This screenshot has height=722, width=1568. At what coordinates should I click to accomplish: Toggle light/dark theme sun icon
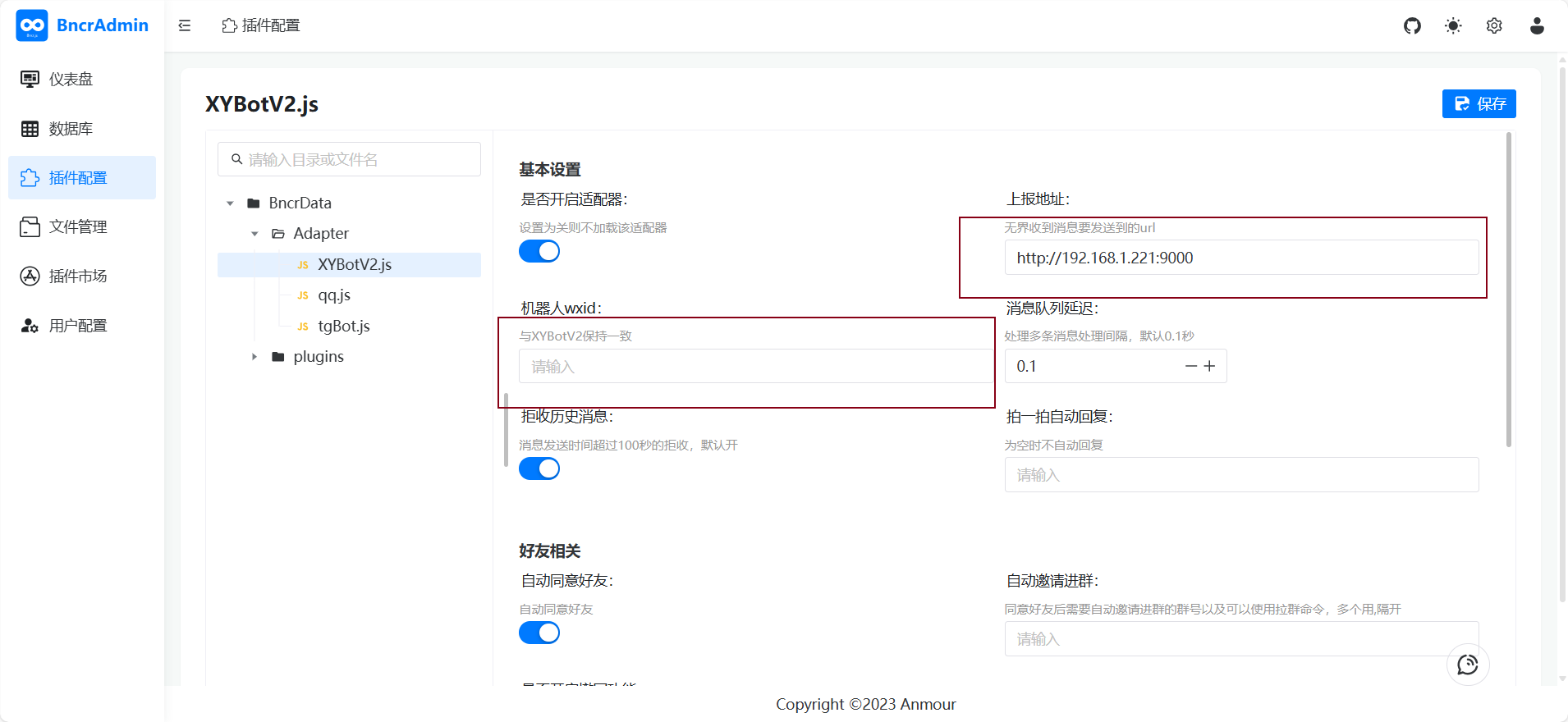(1453, 25)
